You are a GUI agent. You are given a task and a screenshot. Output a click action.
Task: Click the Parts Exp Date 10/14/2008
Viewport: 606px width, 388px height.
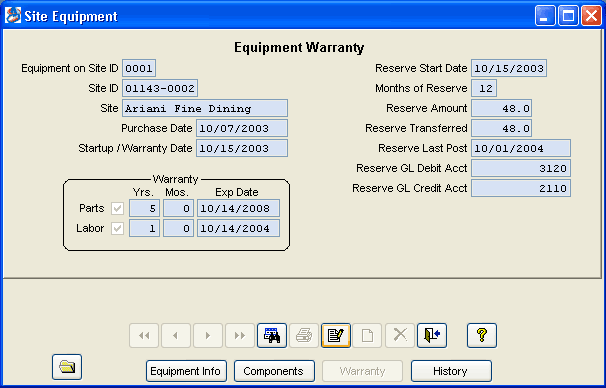(238, 208)
